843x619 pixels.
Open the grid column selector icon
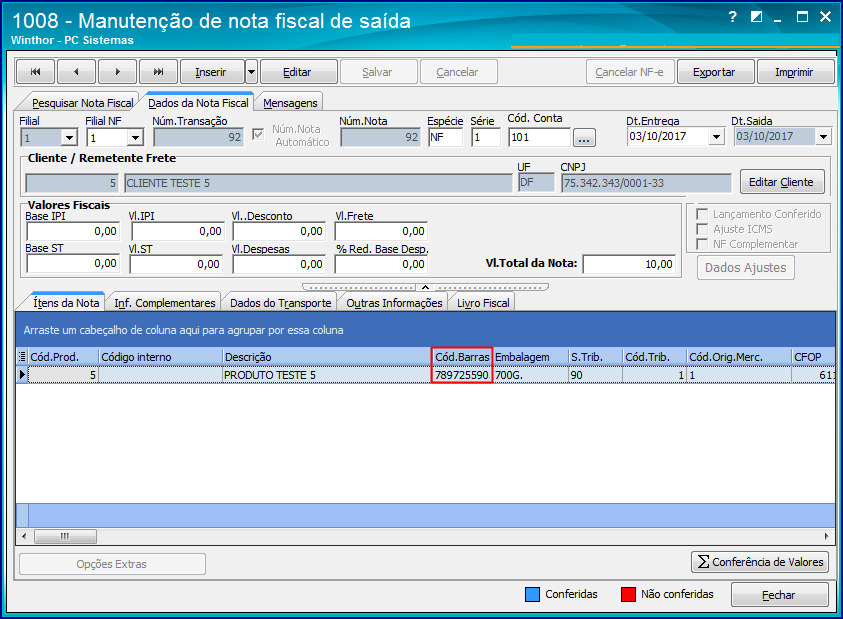[x=22, y=357]
